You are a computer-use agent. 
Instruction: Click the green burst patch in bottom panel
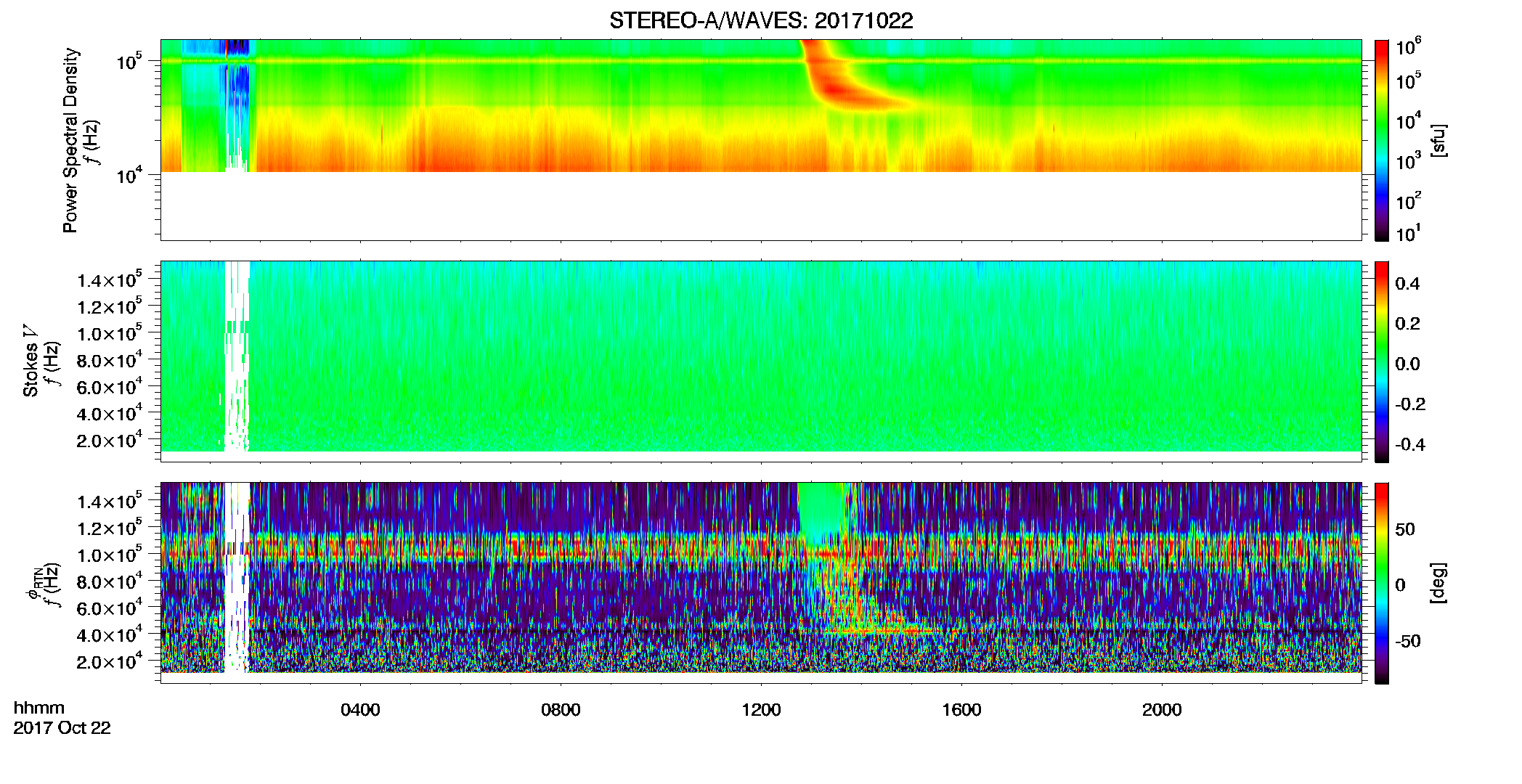click(823, 510)
